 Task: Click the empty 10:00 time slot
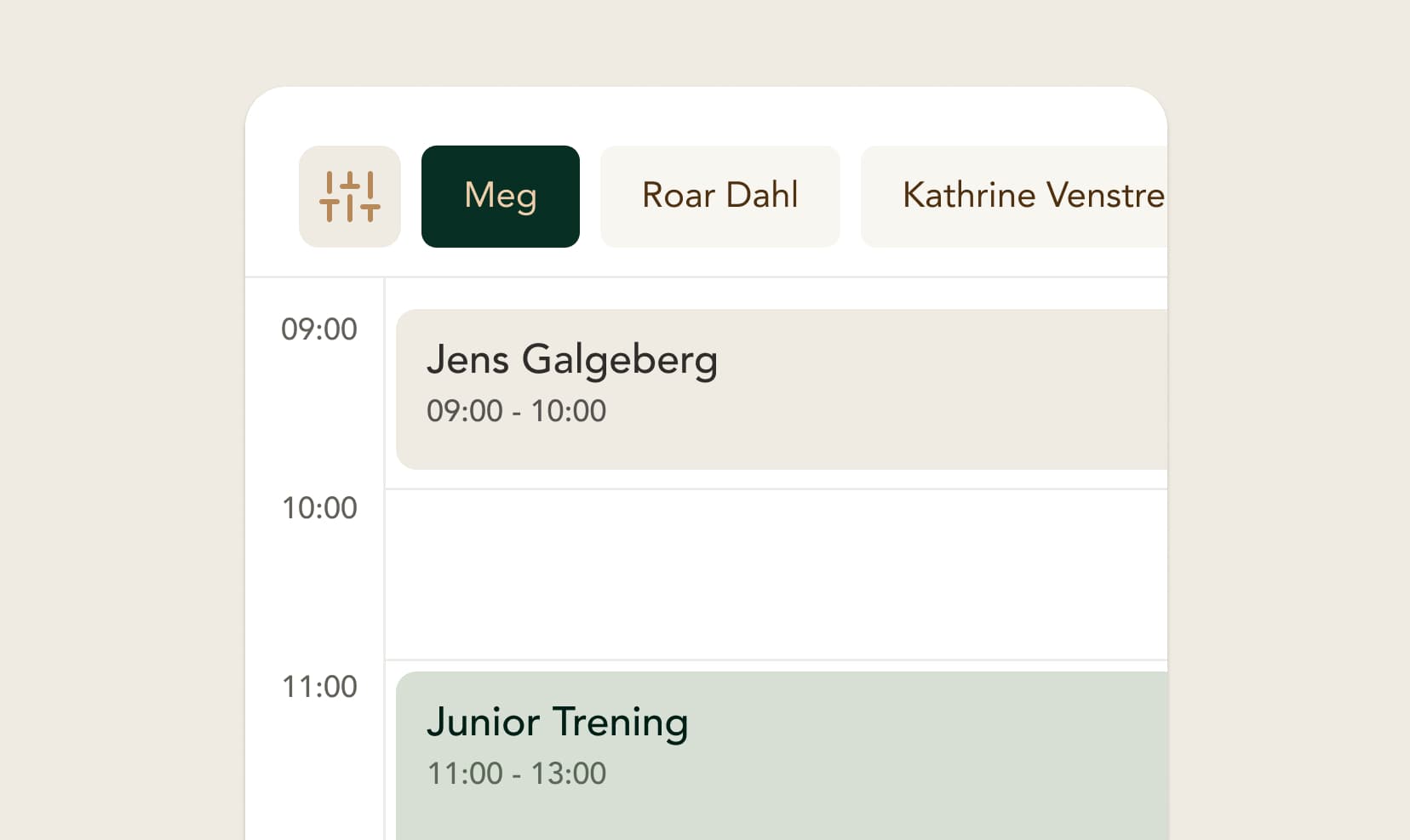click(776, 574)
